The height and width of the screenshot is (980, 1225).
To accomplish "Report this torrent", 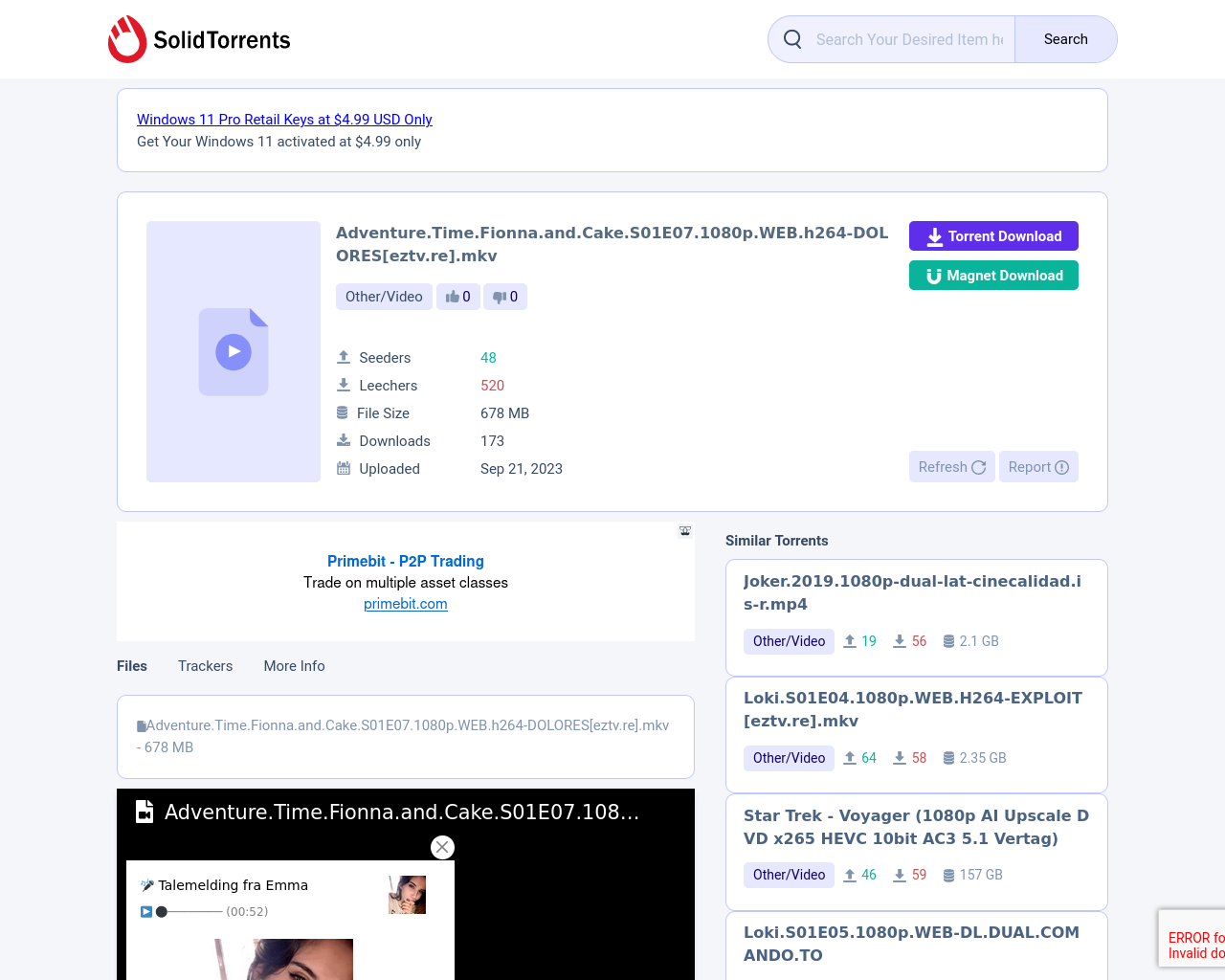I will (x=1038, y=467).
